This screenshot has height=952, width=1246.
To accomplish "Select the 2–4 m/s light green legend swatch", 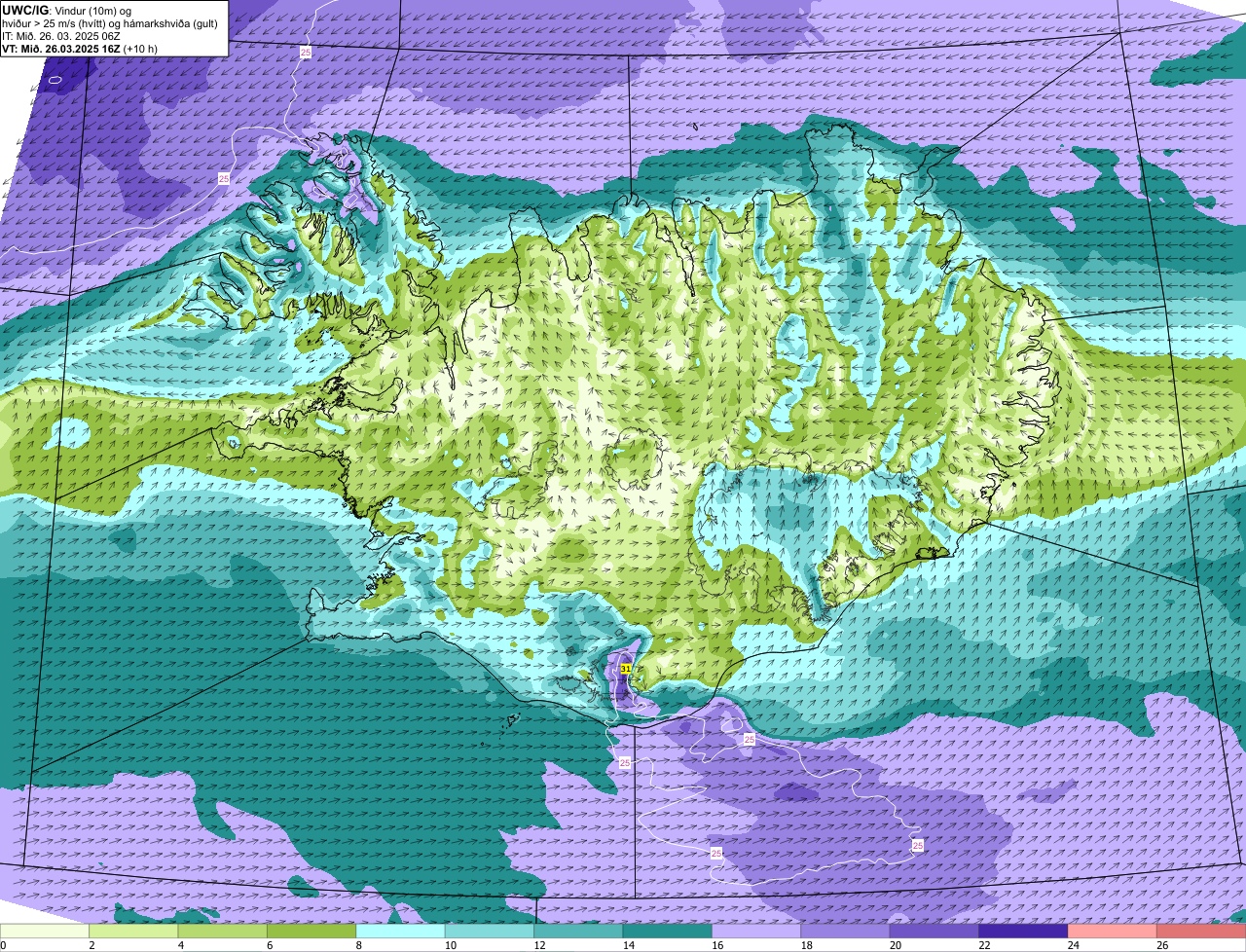I will pos(133,931).
